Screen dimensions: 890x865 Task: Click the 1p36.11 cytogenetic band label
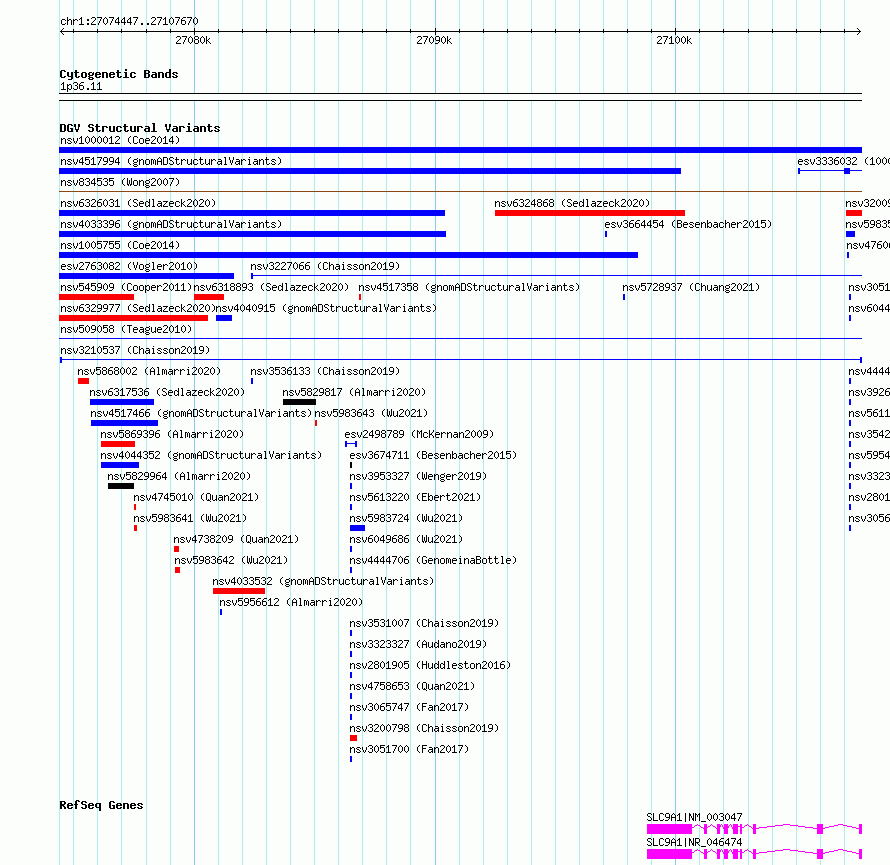click(81, 86)
